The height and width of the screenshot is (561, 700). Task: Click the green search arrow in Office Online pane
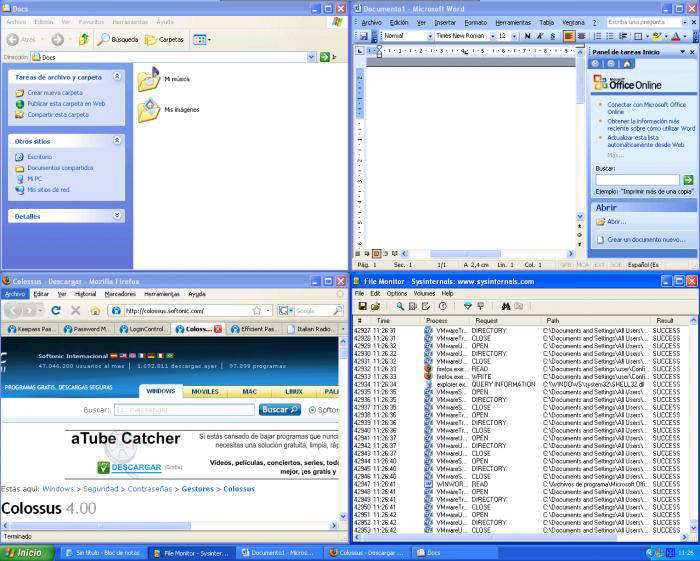pyautogui.click(x=688, y=179)
